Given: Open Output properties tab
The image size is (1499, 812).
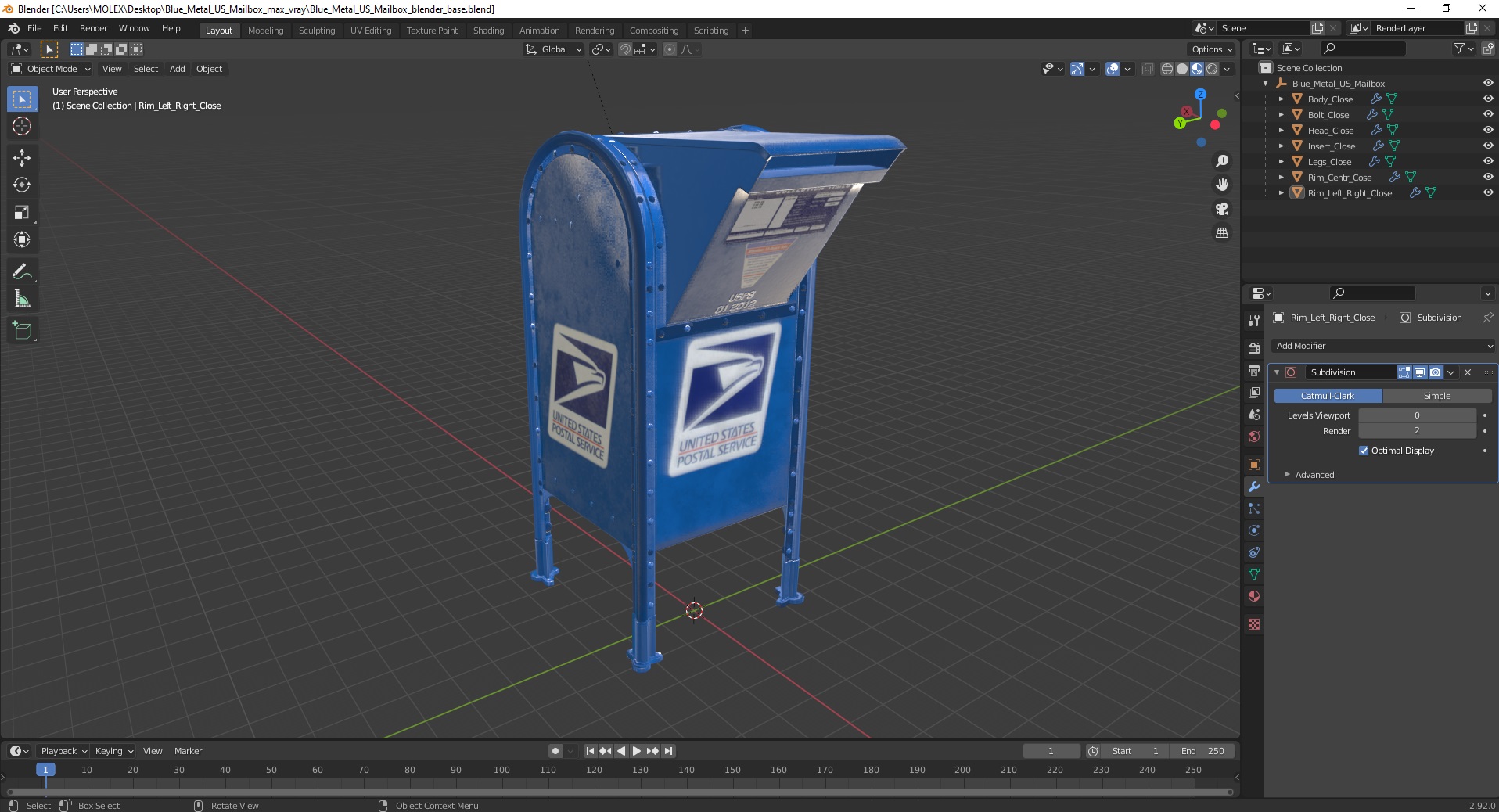Looking at the screenshot, I should (1254, 370).
